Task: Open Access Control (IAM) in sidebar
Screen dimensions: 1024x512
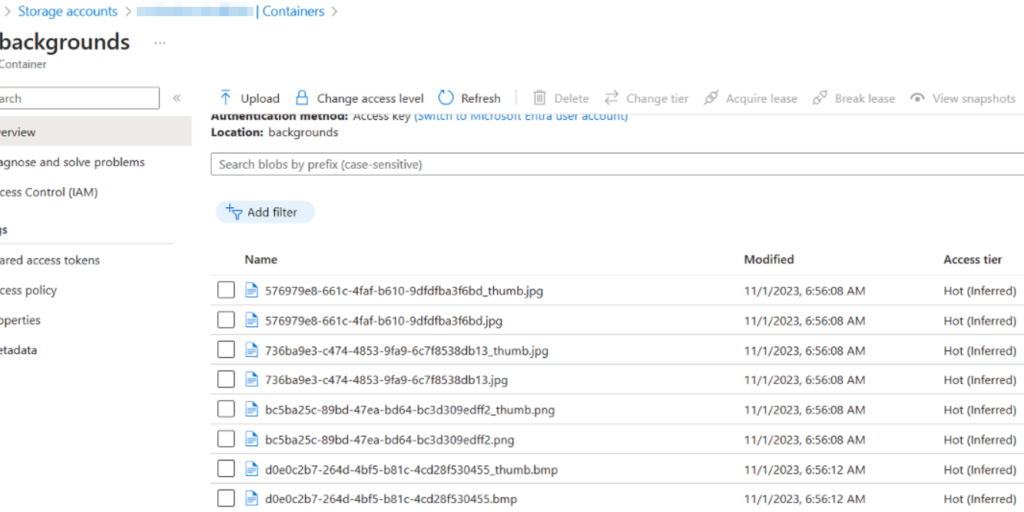Action: (x=50, y=192)
